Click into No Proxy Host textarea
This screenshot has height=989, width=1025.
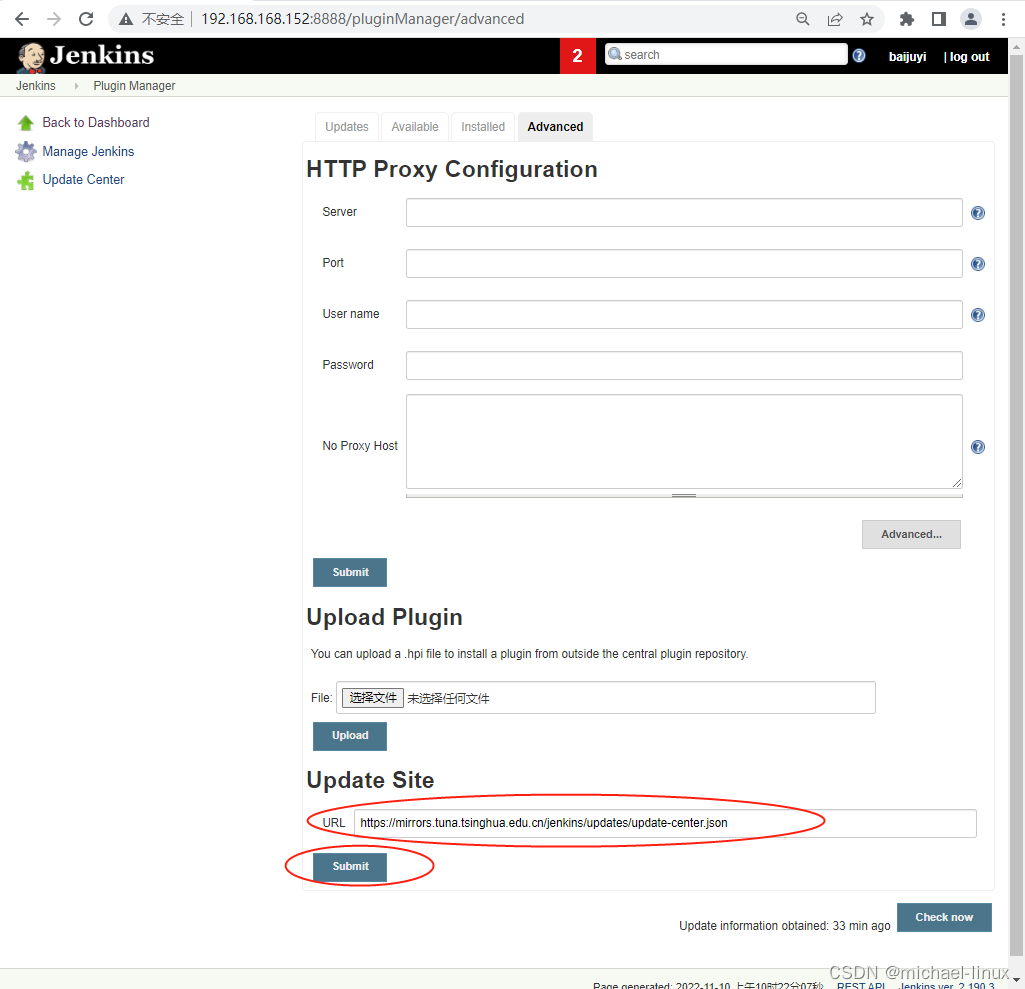click(x=684, y=441)
